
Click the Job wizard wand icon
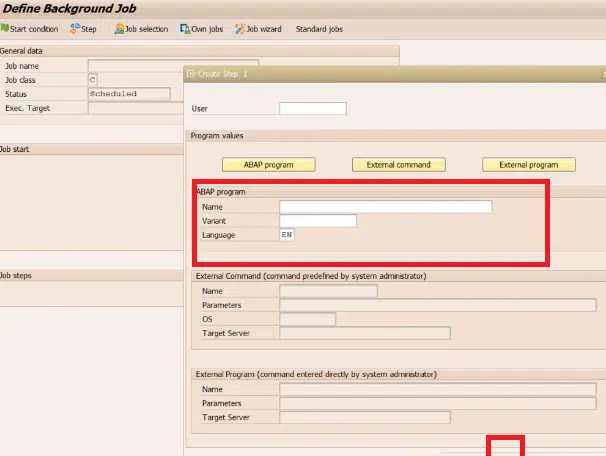(240, 29)
